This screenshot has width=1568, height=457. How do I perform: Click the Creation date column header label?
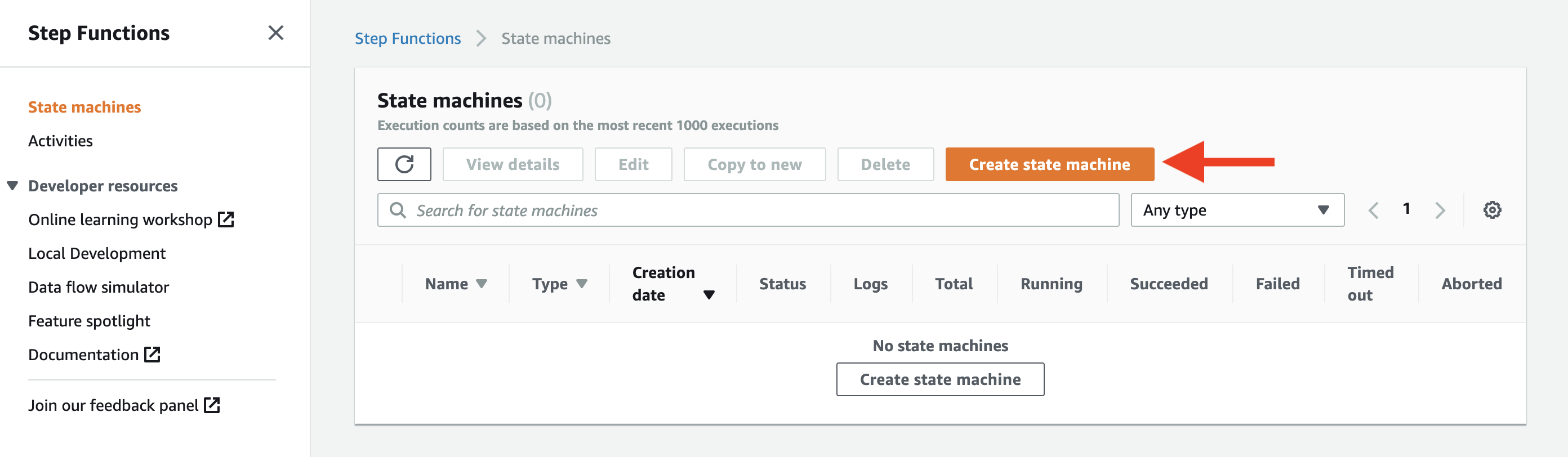663,284
